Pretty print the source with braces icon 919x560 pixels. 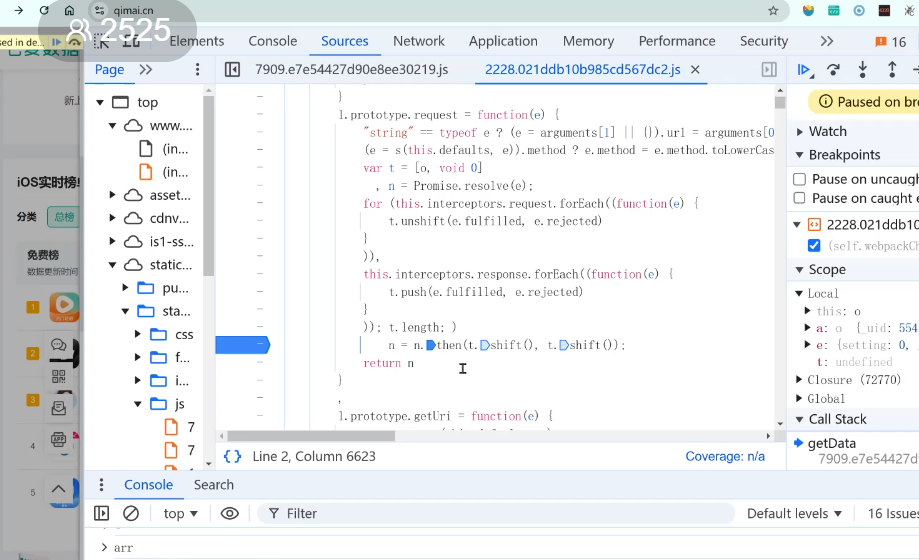coord(232,456)
